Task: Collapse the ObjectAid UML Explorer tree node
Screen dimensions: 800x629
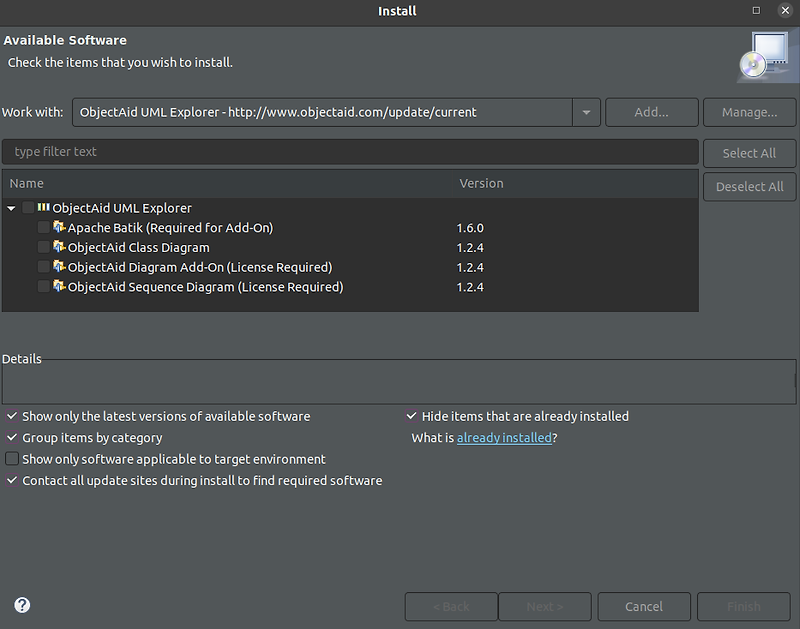Action: [11, 208]
